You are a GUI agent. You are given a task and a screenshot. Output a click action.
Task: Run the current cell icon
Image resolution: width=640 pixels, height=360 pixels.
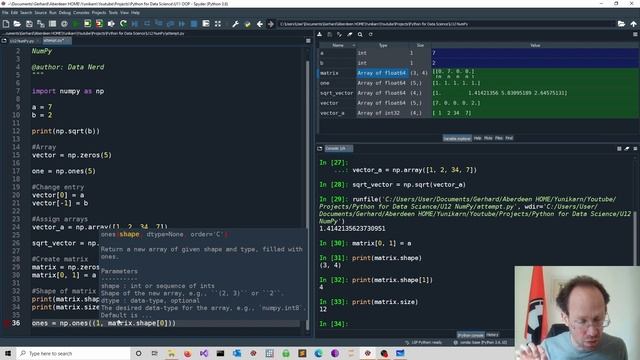[87, 24]
